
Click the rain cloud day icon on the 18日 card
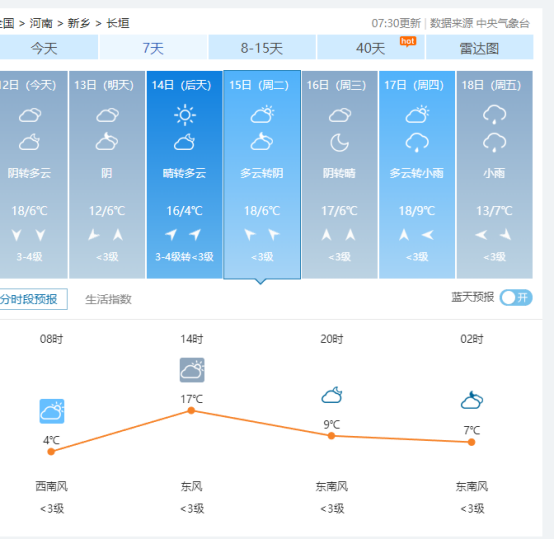point(494,114)
